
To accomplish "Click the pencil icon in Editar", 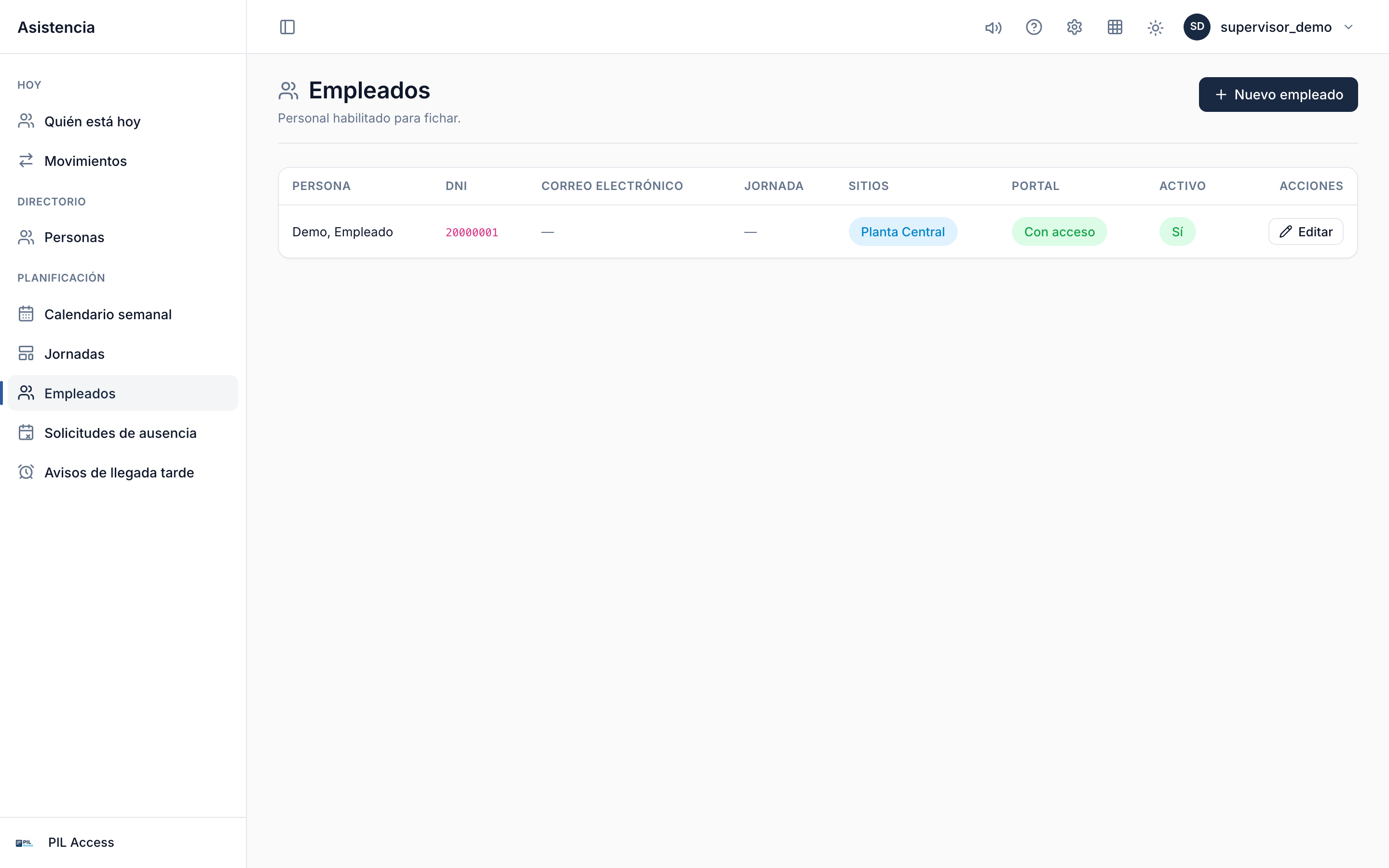I will pyautogui.click(x=1286, y=231).
